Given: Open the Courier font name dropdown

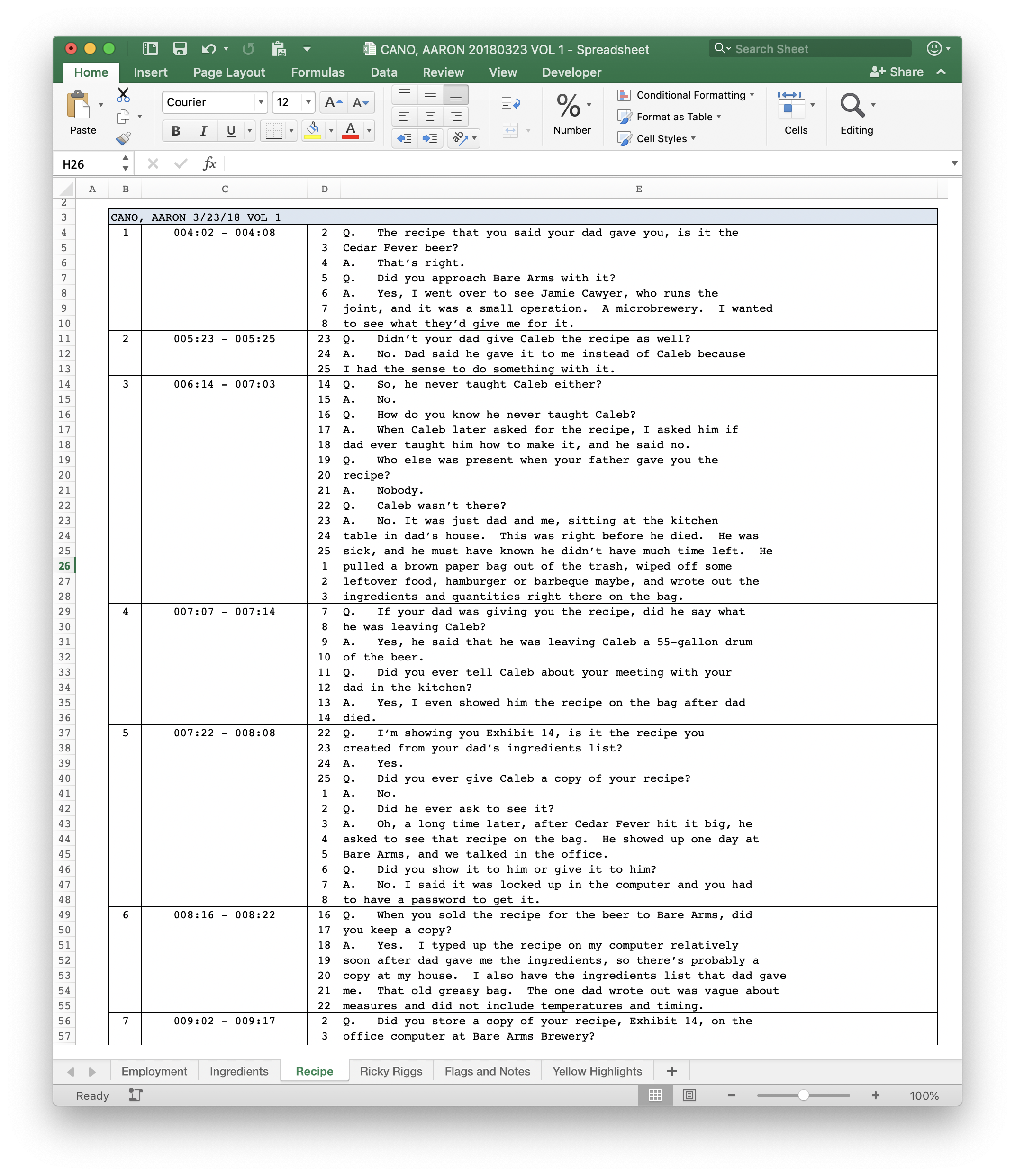Looking at the screenshot, I should pyautogui.click(x=261, y=103).
